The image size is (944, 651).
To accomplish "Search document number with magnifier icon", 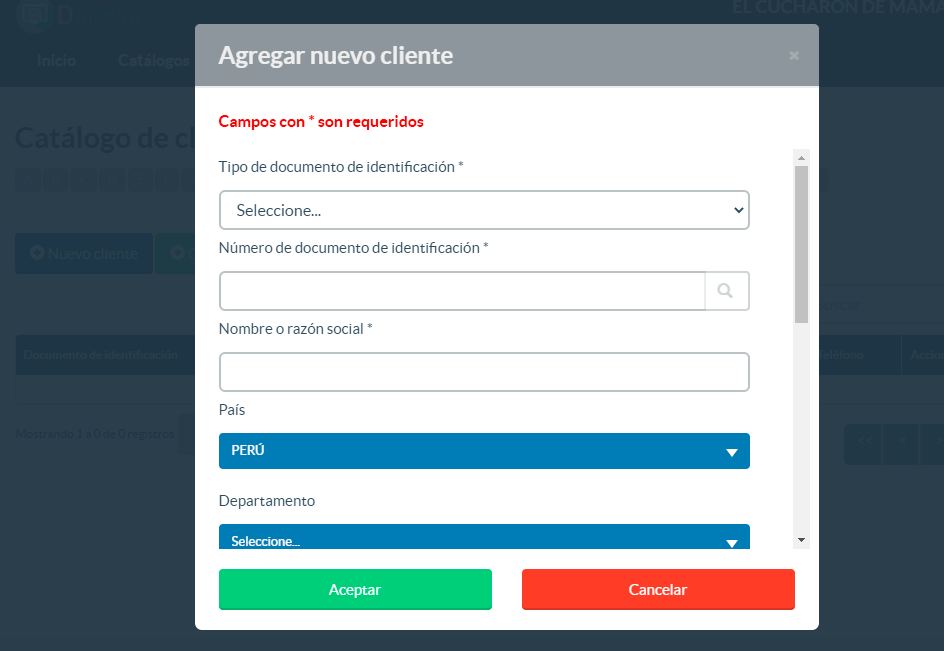I will (x=727, y=291).
